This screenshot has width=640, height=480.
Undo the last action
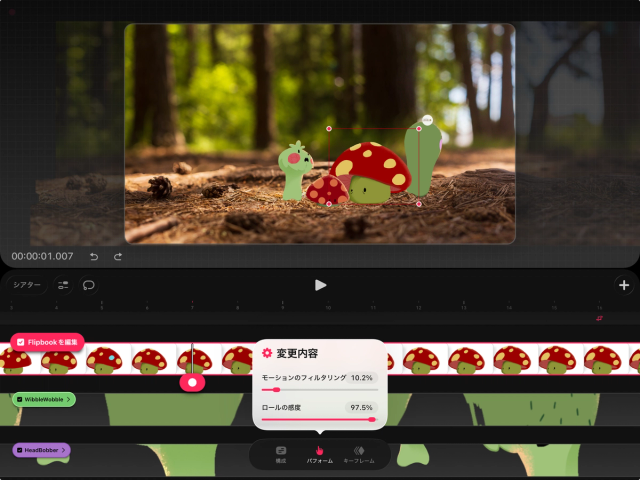click(94, 257)
